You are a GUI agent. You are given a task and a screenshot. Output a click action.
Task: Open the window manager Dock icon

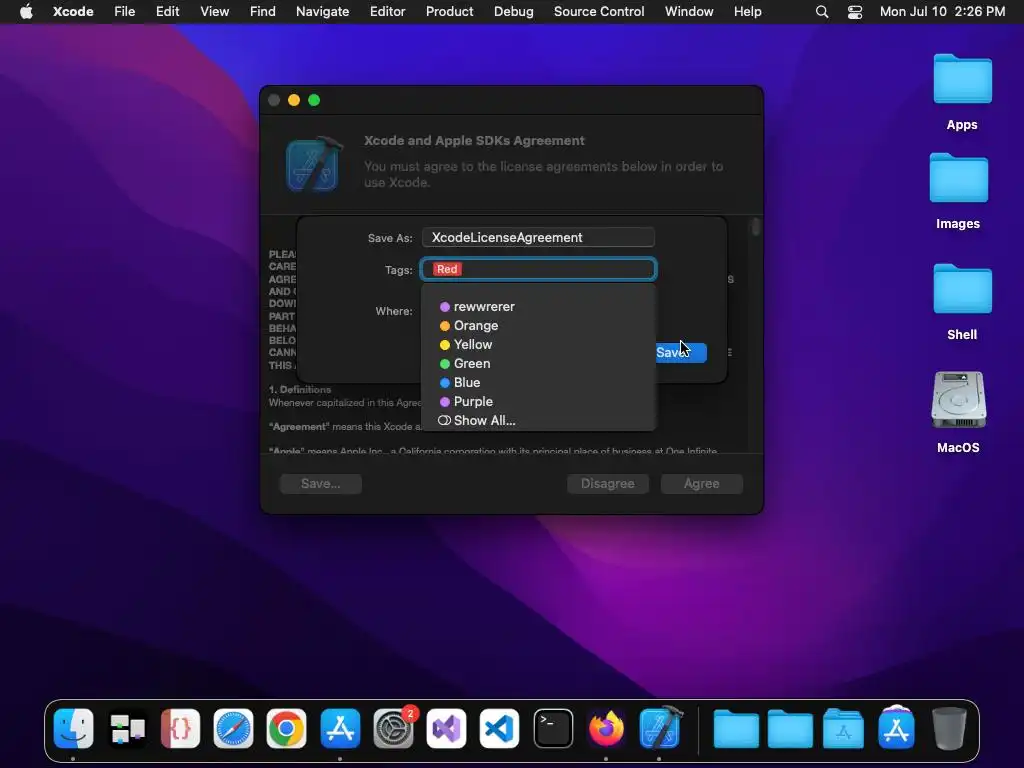click(x=127, y=728)
